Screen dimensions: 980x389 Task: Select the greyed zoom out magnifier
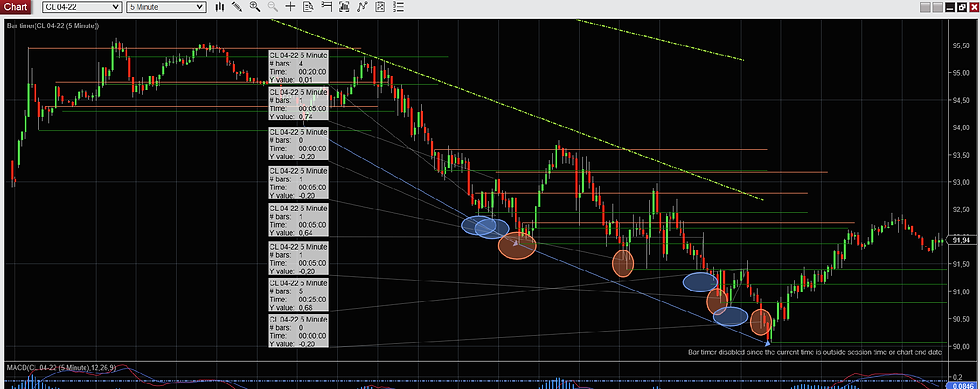[272, 7]
